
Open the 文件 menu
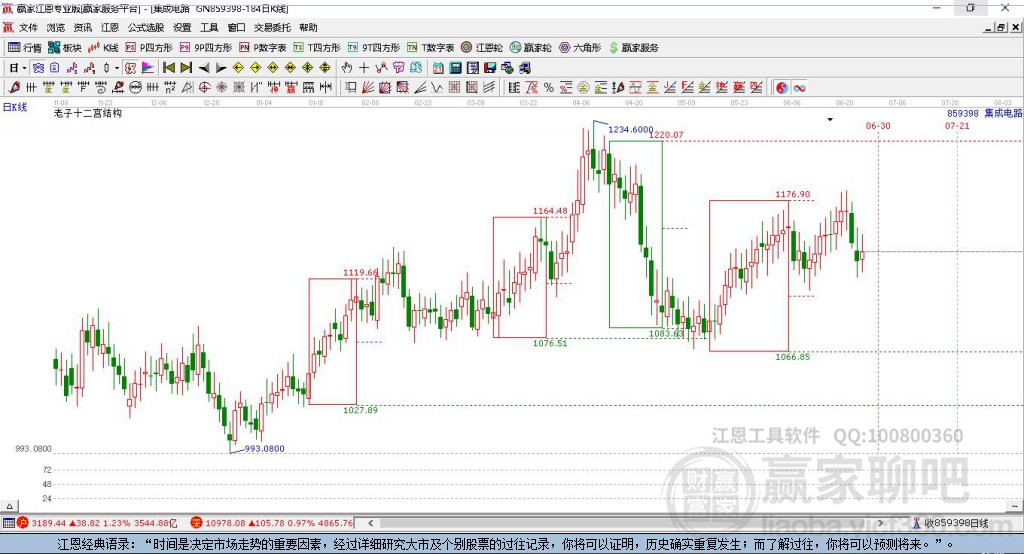click(28, 27)
